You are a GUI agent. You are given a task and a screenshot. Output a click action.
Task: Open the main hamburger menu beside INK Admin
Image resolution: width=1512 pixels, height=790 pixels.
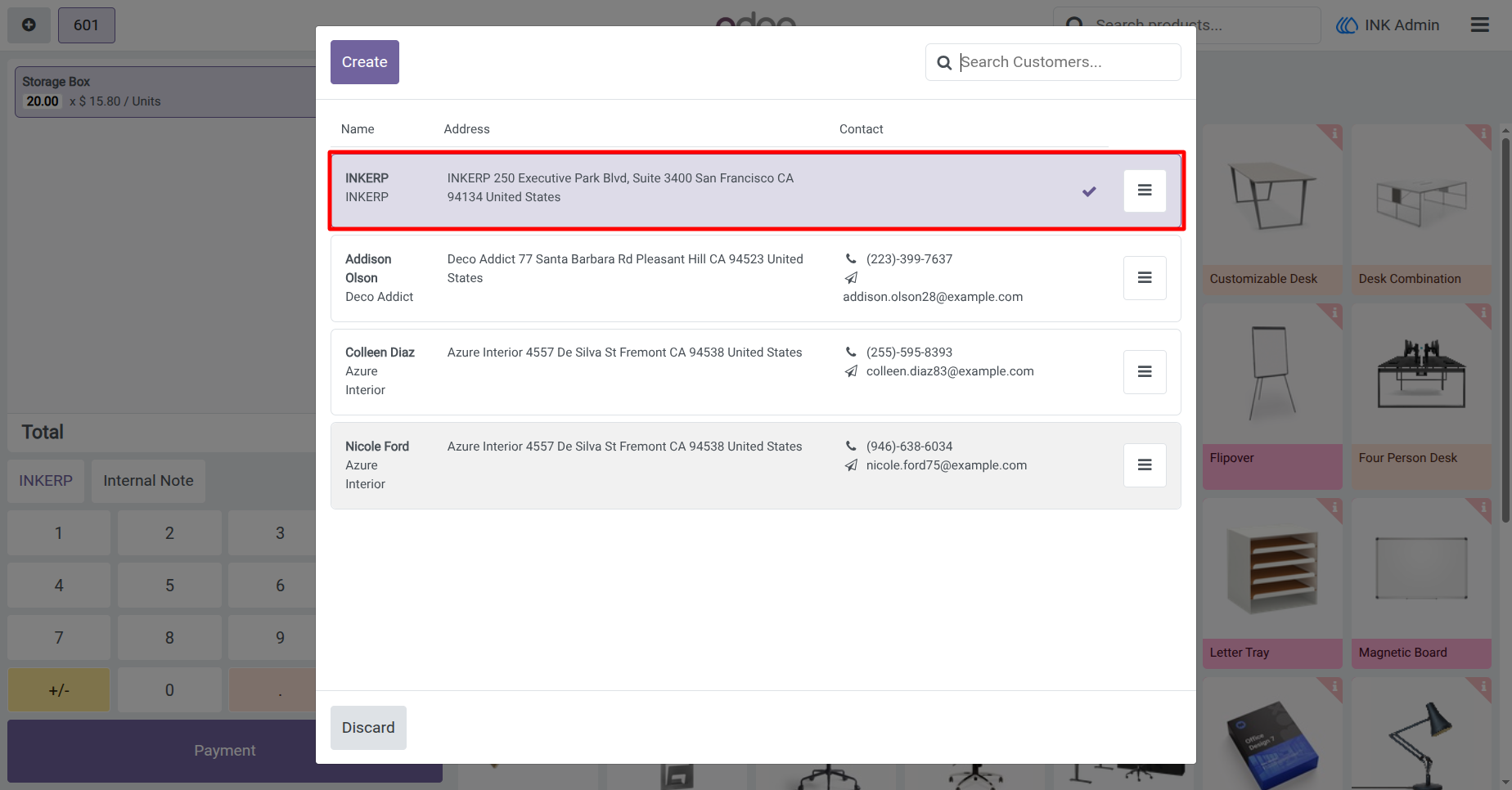click(x=1480, y=25)
